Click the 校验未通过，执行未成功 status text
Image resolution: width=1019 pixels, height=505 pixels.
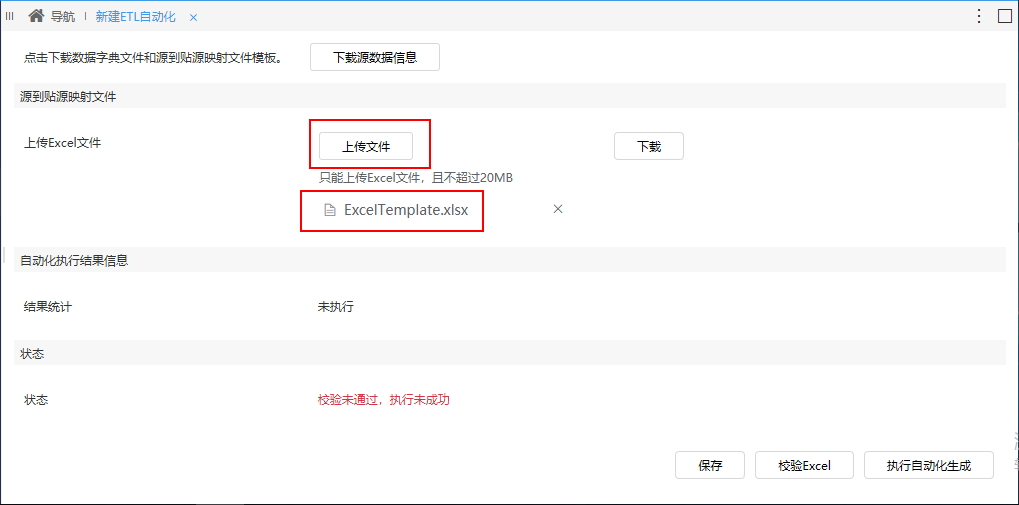coord(383,400)
